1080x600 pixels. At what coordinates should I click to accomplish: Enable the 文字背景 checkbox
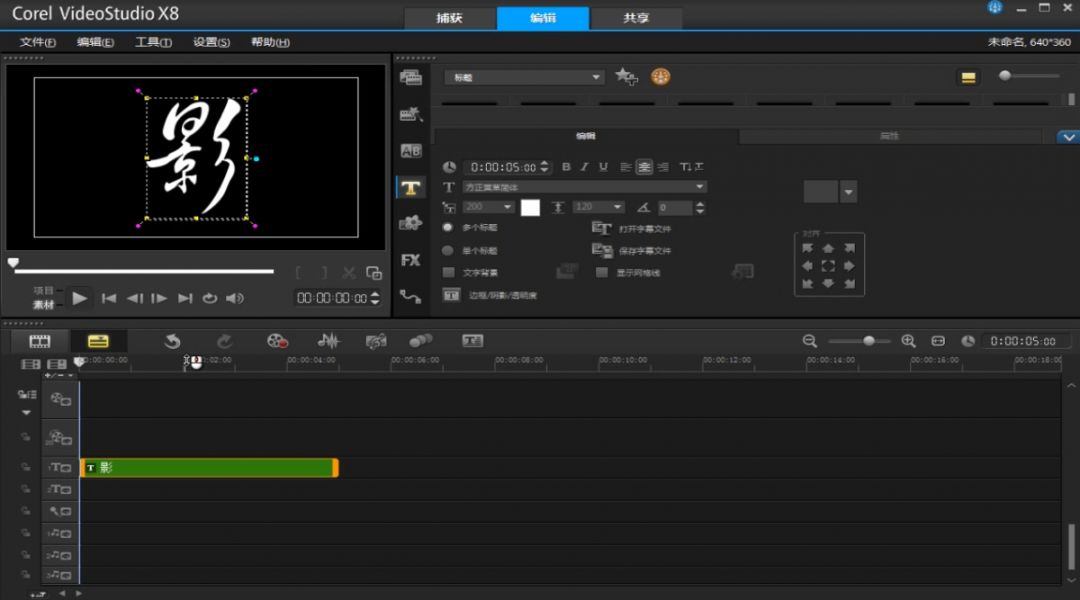point(448,272)
